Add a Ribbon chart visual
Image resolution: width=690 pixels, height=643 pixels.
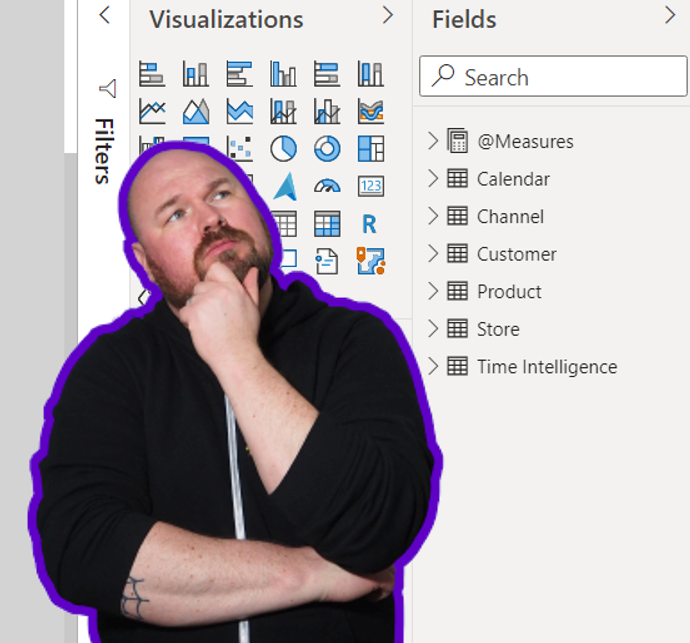click(x=371, y=111)
